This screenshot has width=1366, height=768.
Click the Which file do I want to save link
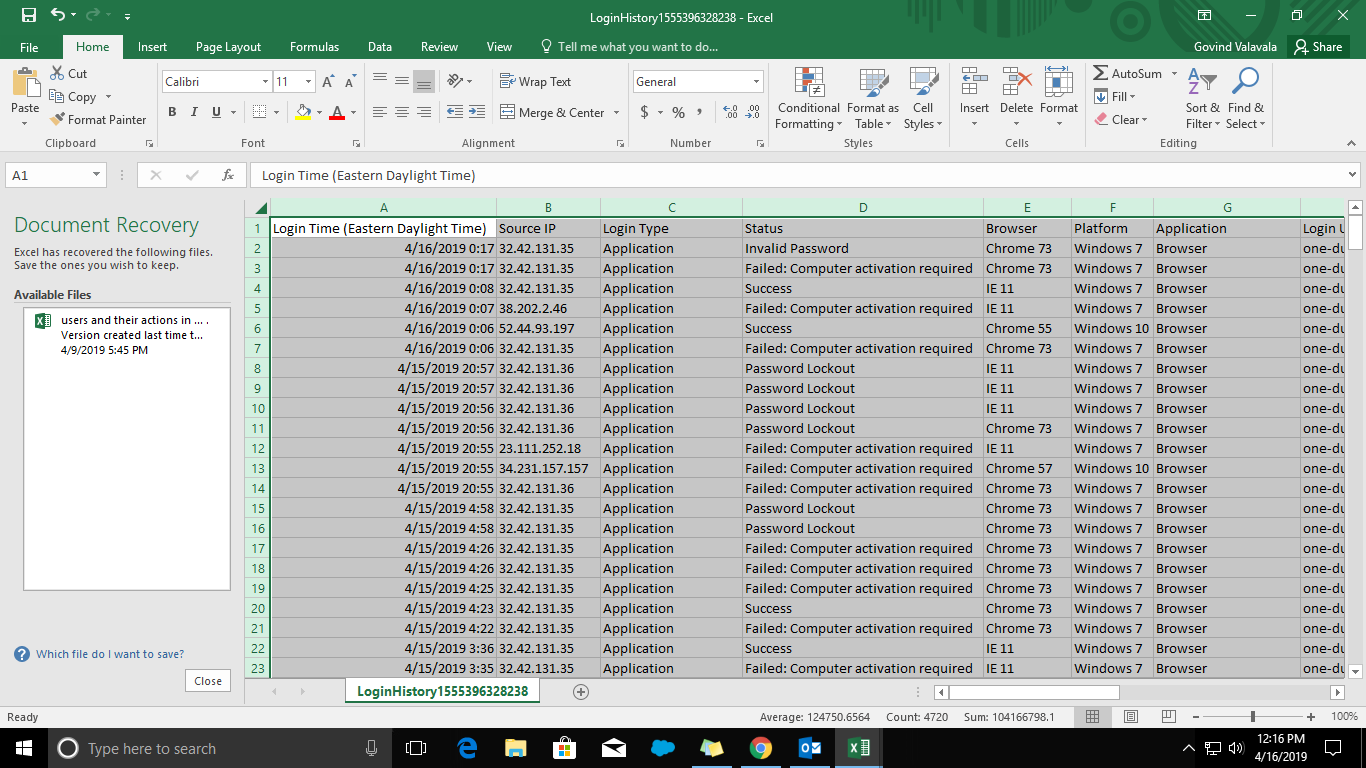click(x=110, y=653)
